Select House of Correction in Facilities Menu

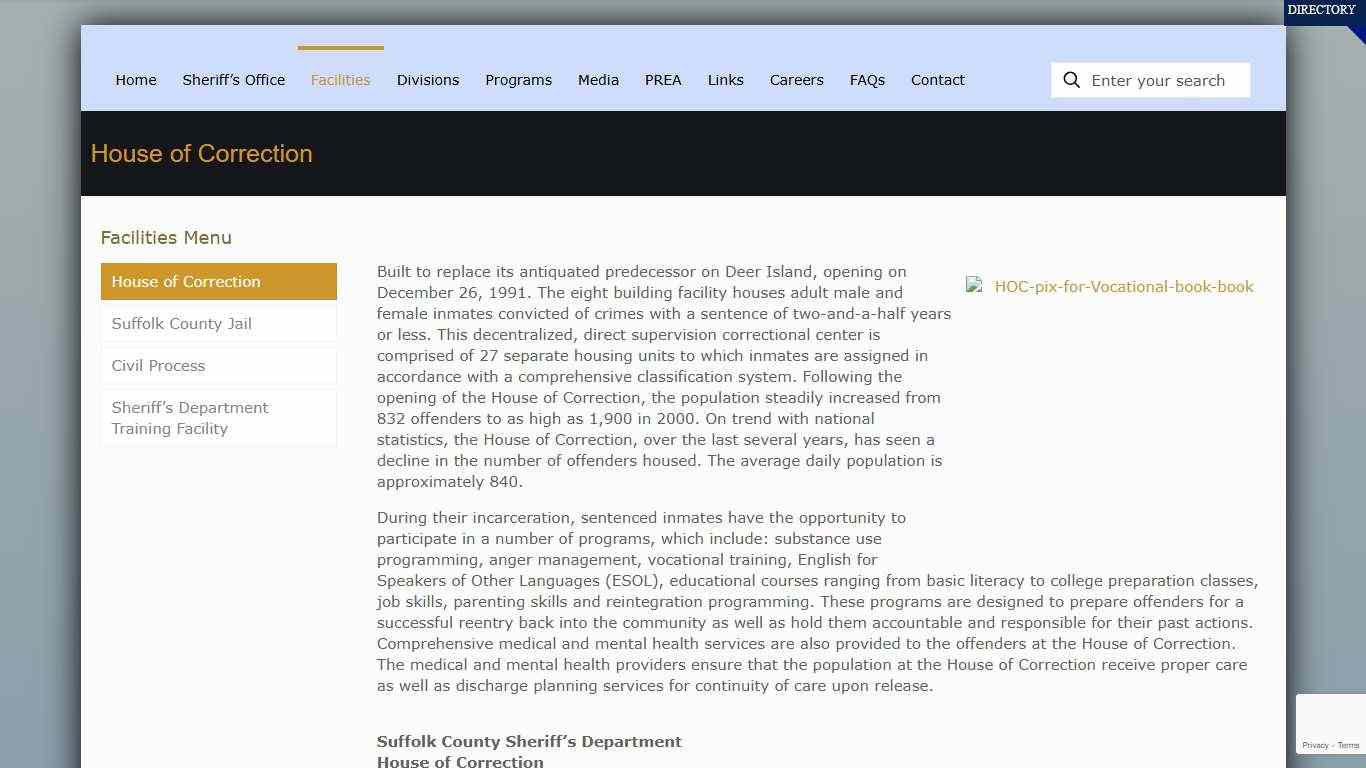click(185, 281)
